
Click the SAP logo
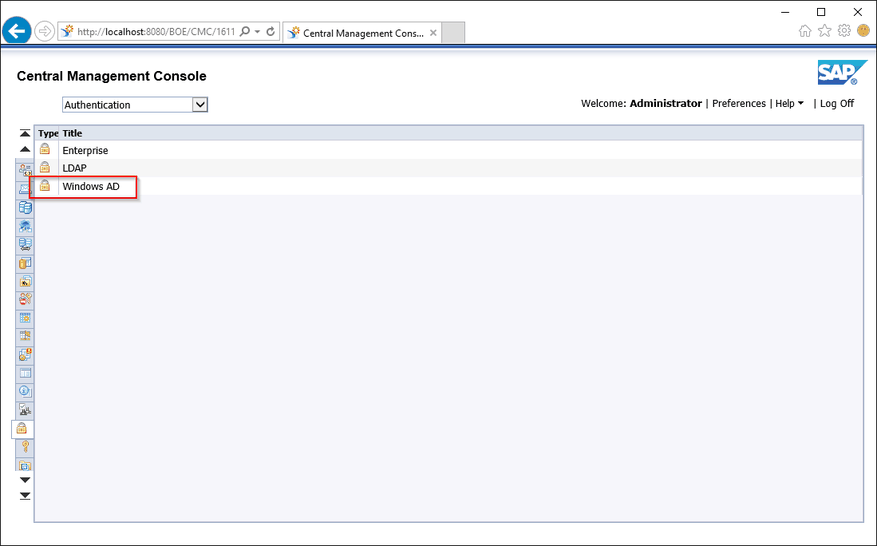(x=842, y=73)
